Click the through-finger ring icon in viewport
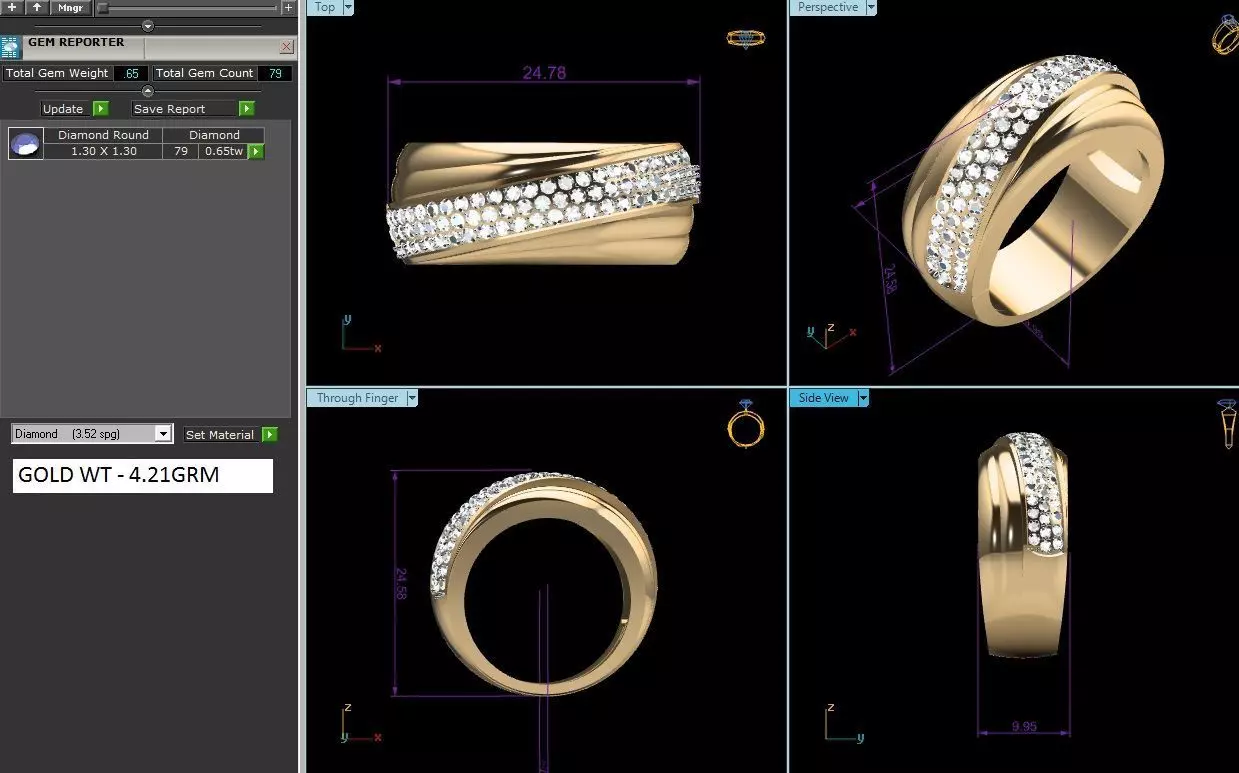 746,424
